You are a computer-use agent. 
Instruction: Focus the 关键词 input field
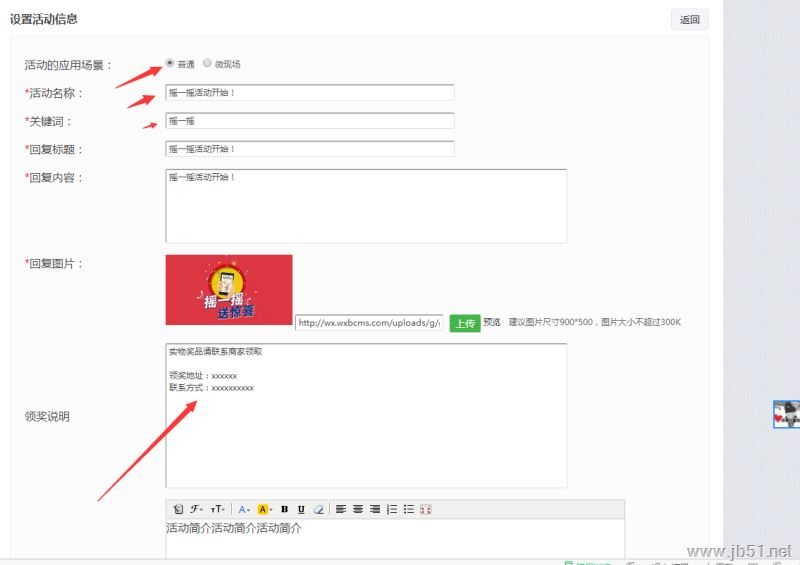coord(310,121)
